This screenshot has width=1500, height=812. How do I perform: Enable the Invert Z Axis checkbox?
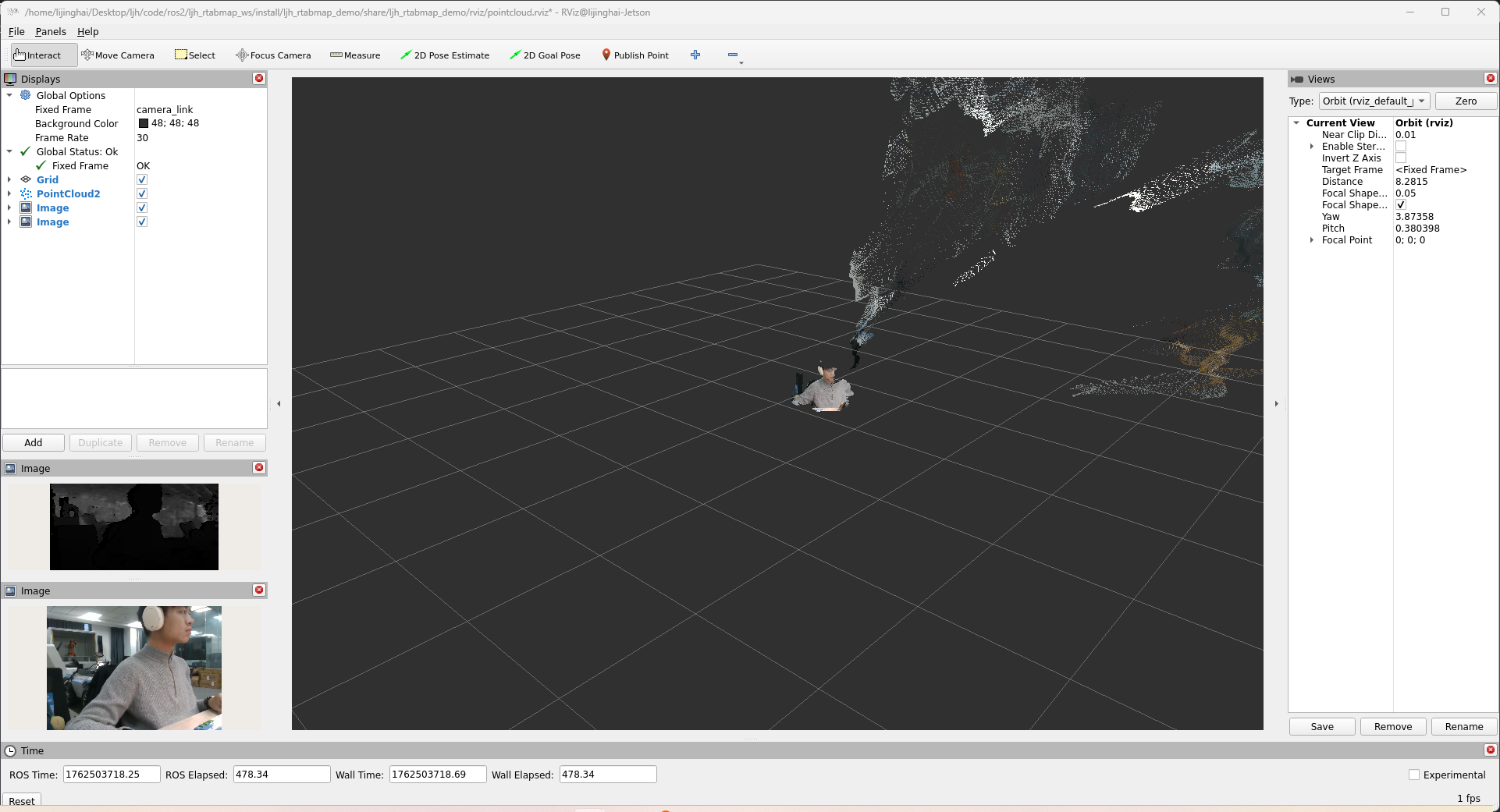click(x=1401, y=158)
